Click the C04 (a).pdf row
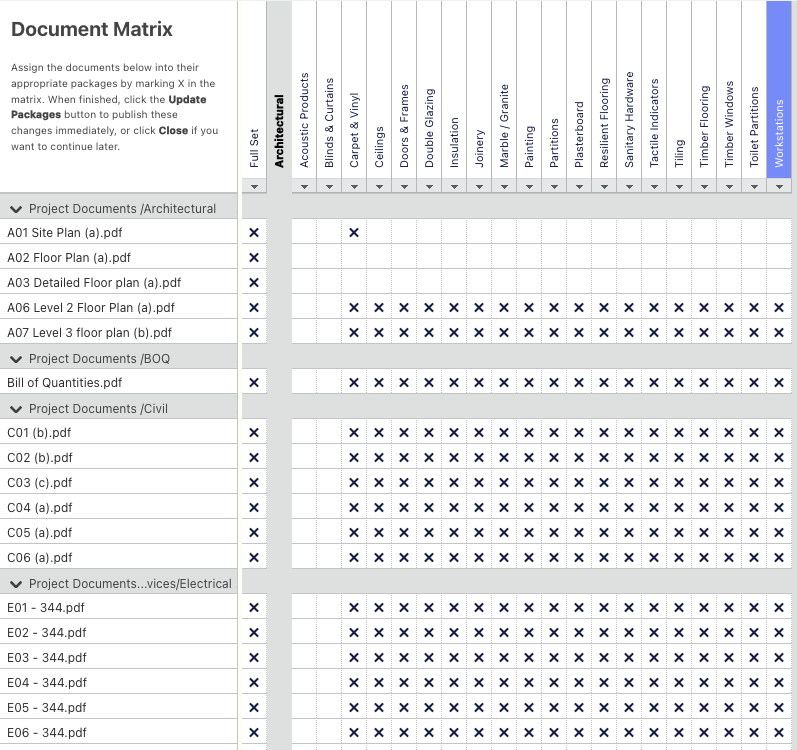This screenshot has height=750, width=797. coord(118,508)
